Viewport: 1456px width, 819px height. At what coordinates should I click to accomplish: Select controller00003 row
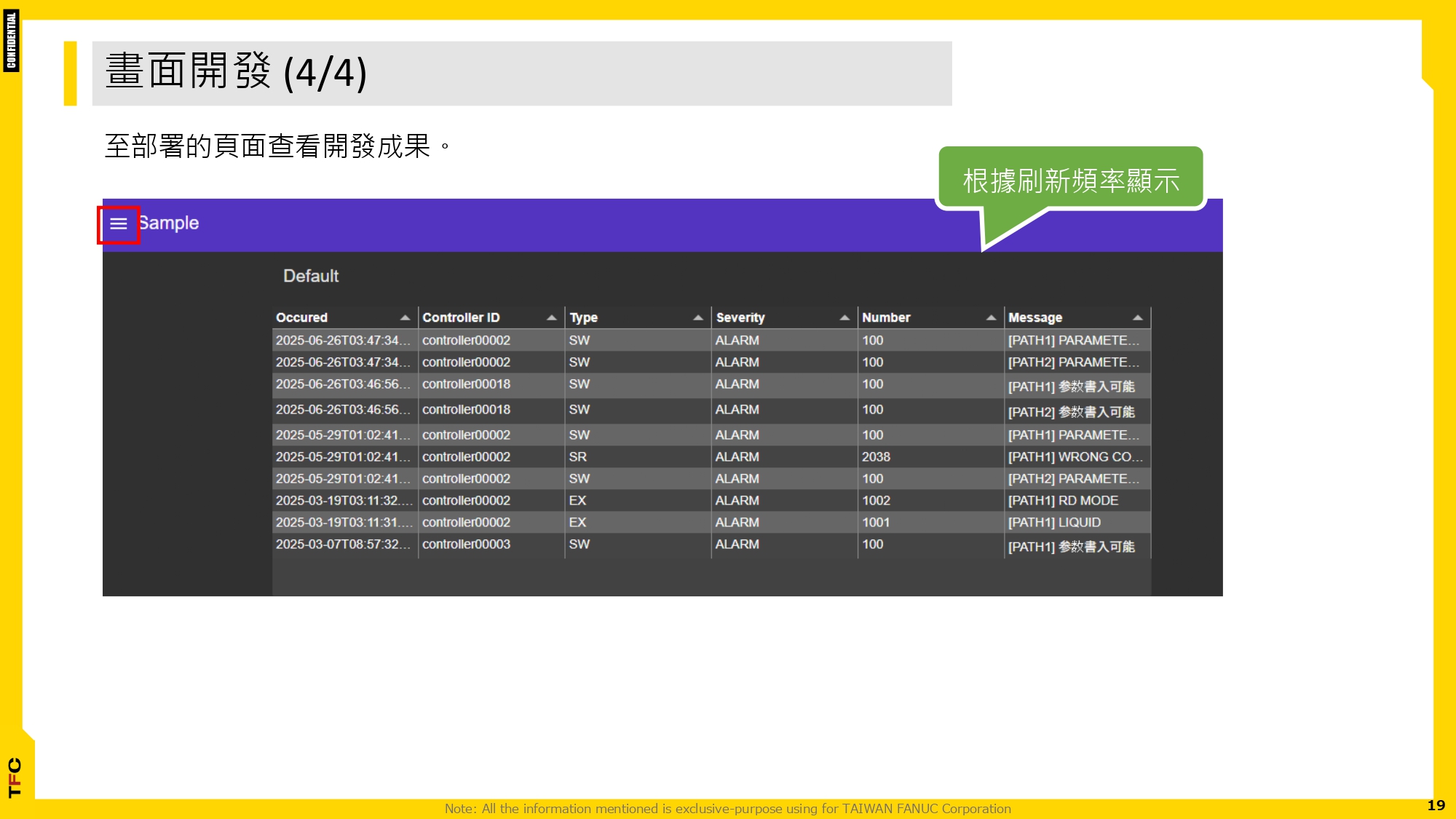[x=466, y=545]
